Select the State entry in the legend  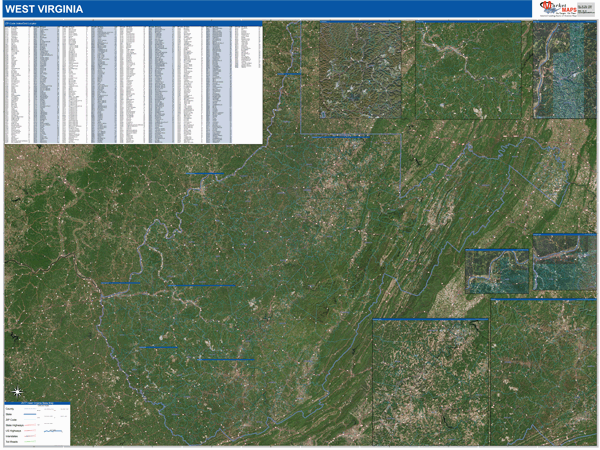[x=9, y=414]
